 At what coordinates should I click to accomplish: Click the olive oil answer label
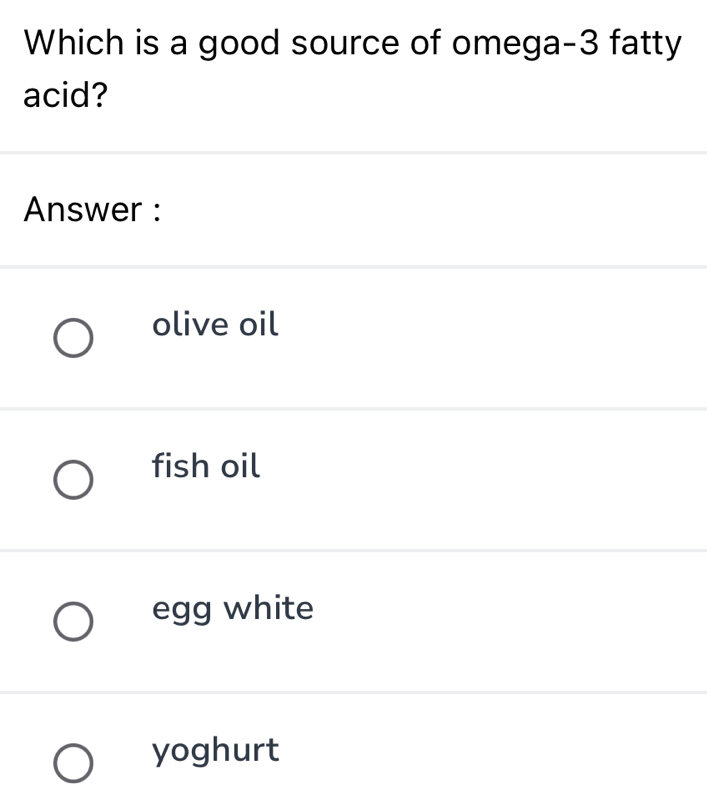coord(214,324)
